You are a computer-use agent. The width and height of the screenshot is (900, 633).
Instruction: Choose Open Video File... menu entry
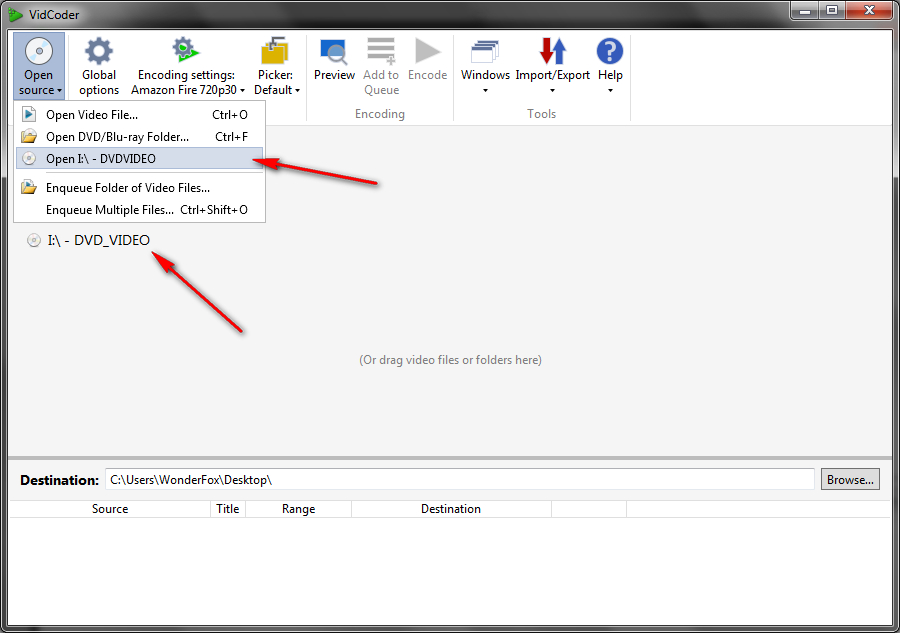click(139, 115)
